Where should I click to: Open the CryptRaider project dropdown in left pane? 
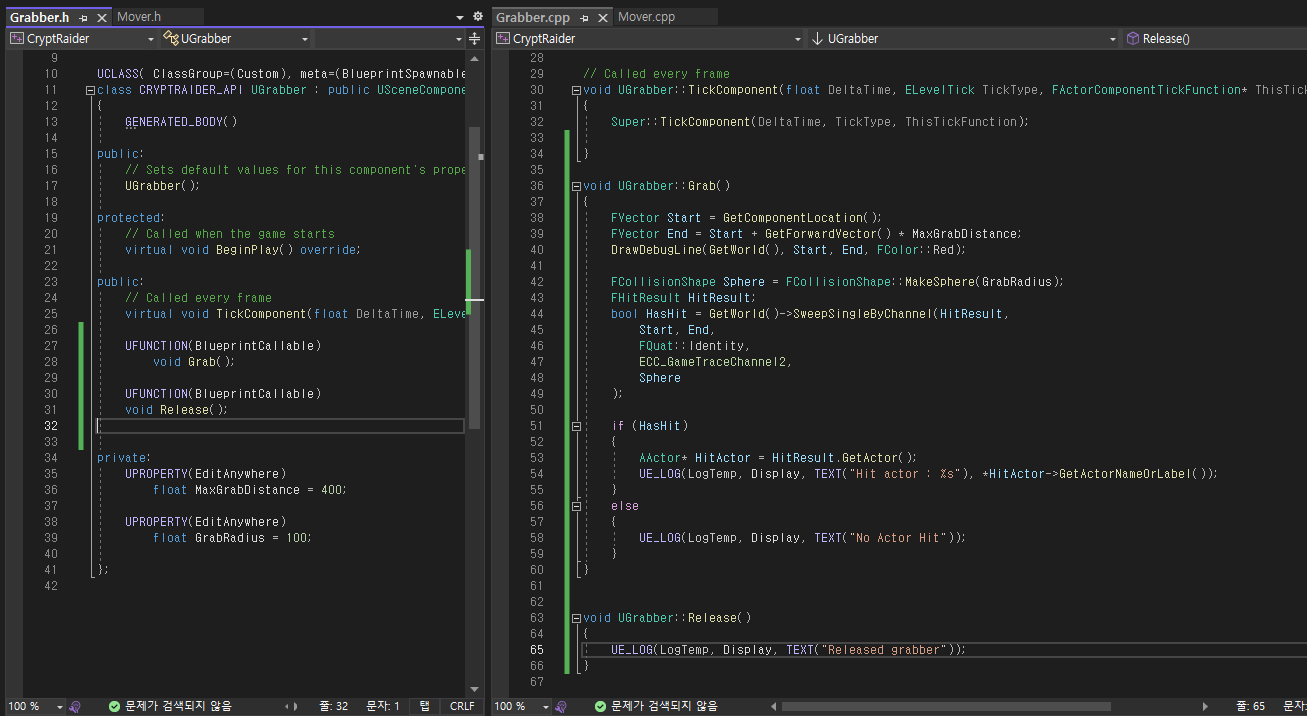coord(82,39)
